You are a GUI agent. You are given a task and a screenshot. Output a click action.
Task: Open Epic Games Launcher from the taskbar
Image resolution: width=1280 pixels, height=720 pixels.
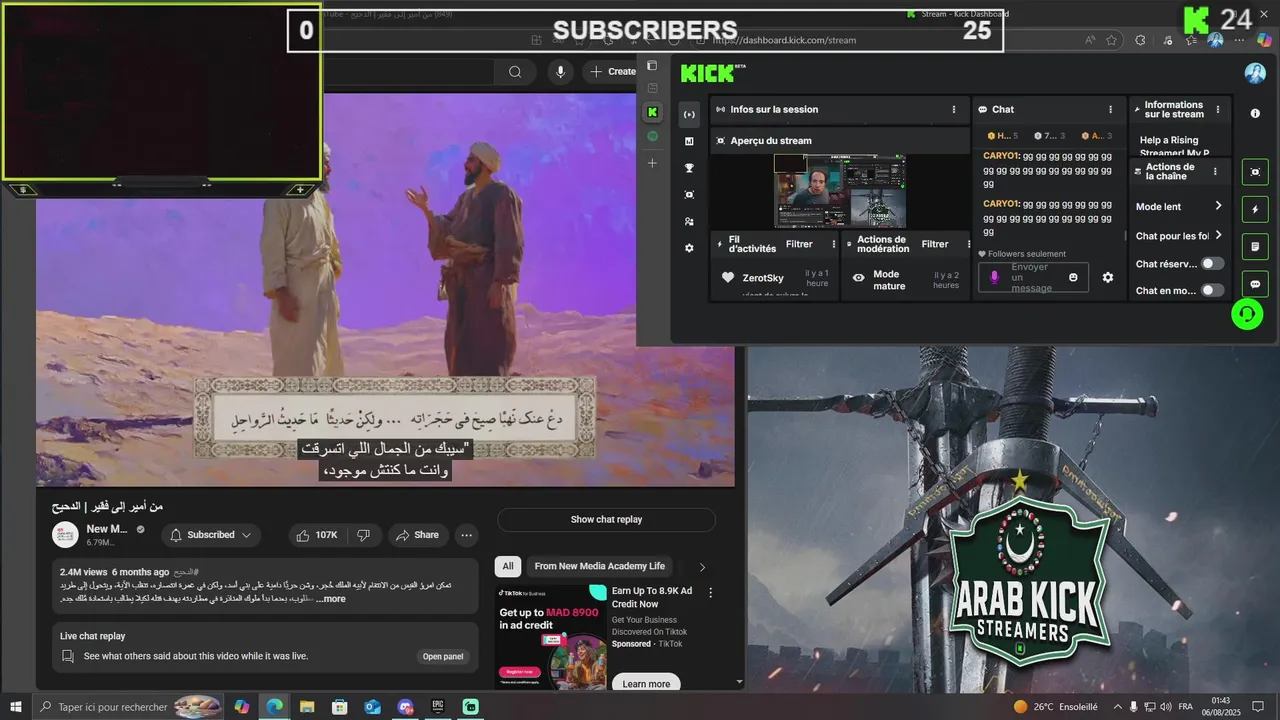[438, 707]
